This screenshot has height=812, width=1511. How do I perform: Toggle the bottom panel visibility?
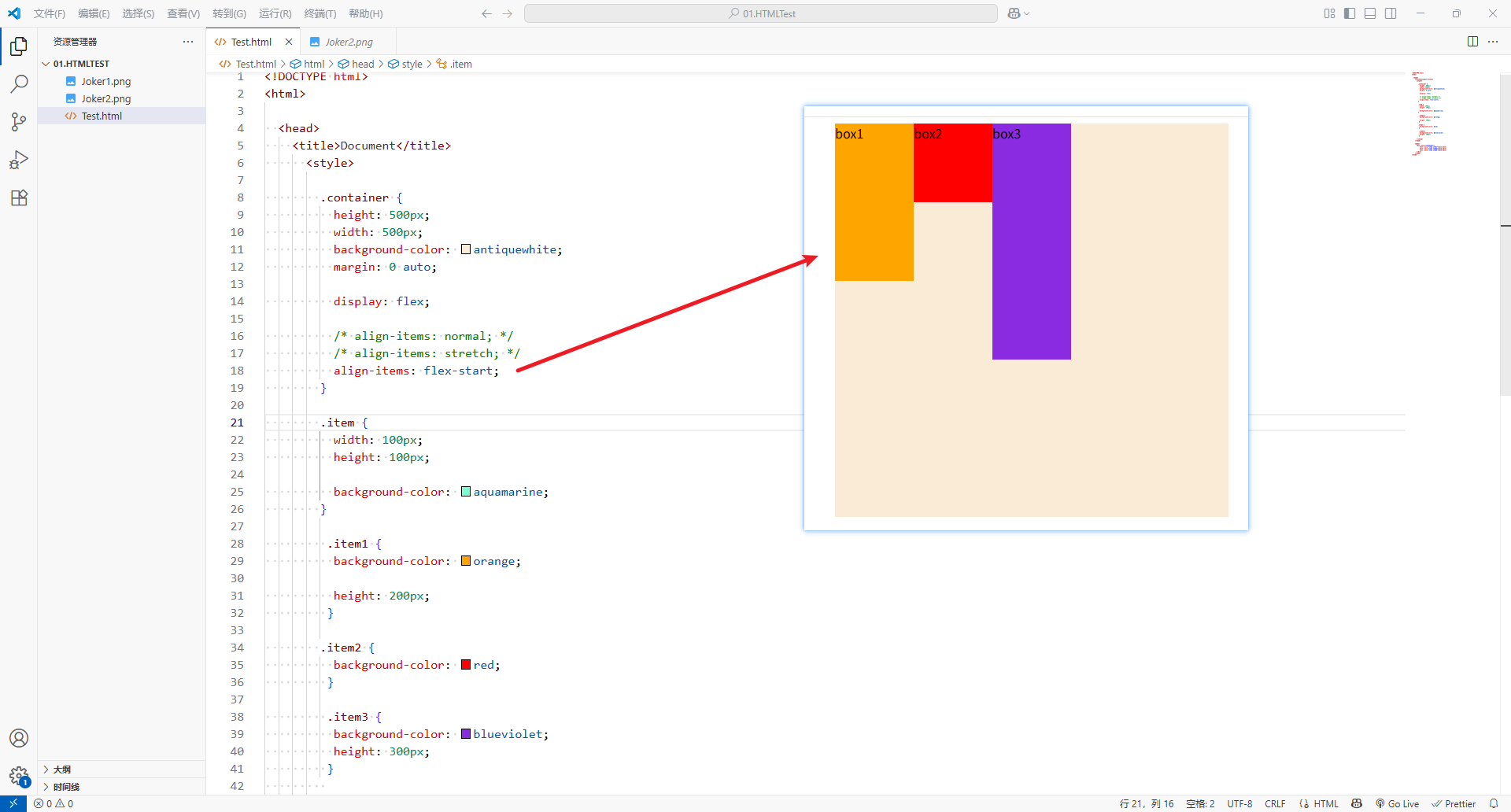point(1370,13)
